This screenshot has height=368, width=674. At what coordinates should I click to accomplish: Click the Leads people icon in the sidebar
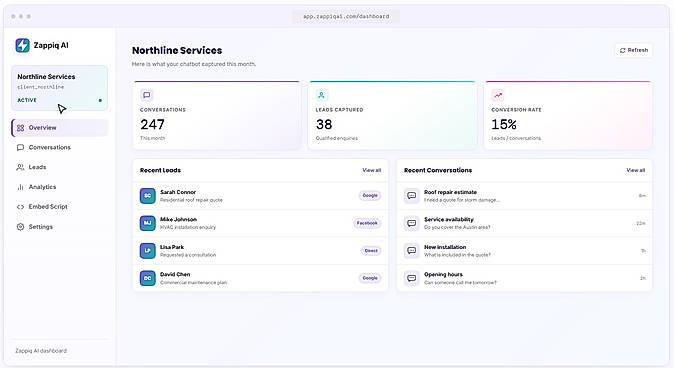[20, 167]
